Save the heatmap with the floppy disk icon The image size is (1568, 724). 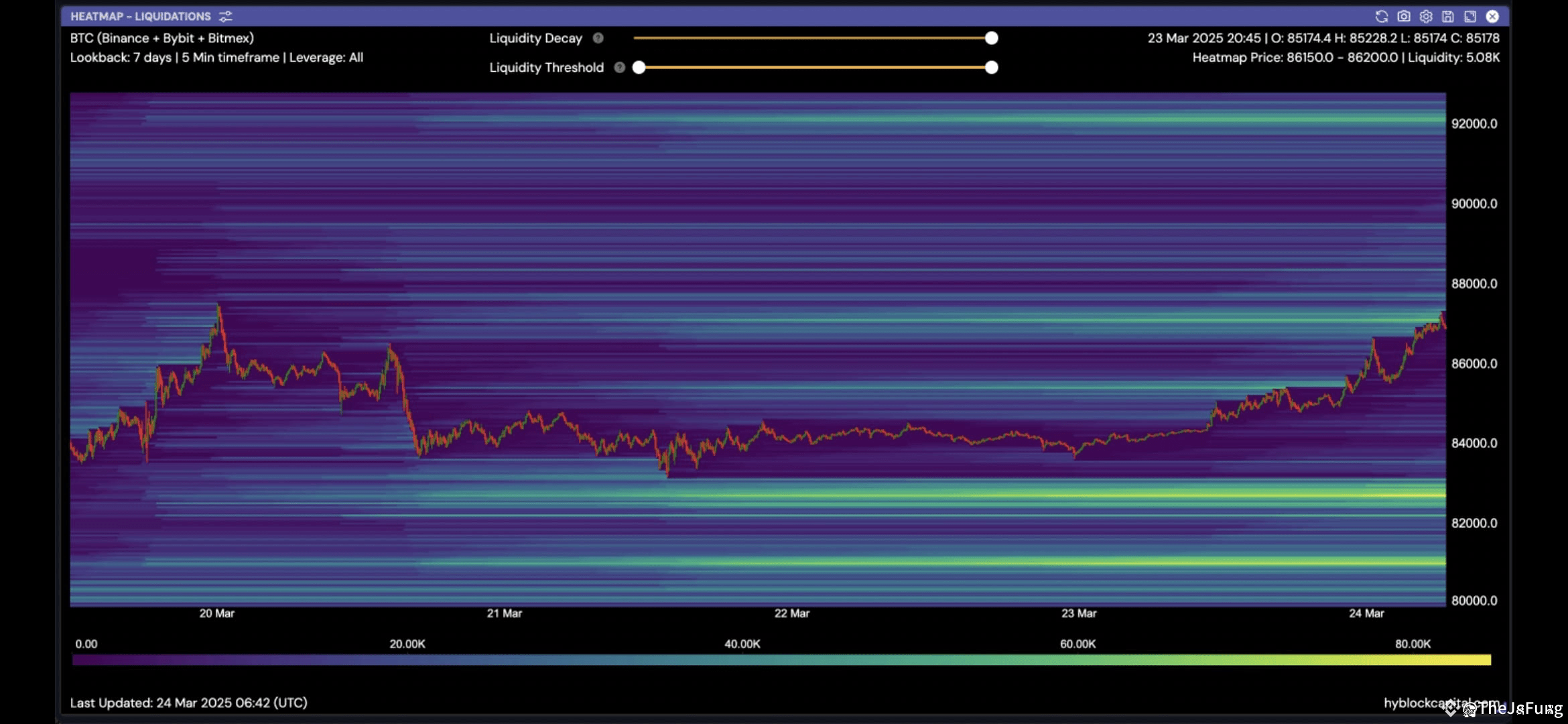tap(1448, 16)
